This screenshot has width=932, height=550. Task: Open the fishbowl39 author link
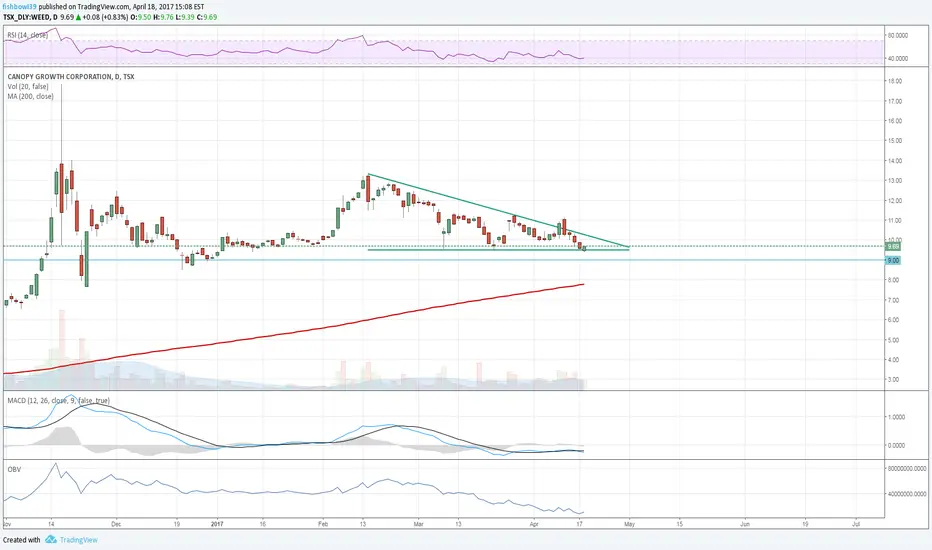point(19,7)
